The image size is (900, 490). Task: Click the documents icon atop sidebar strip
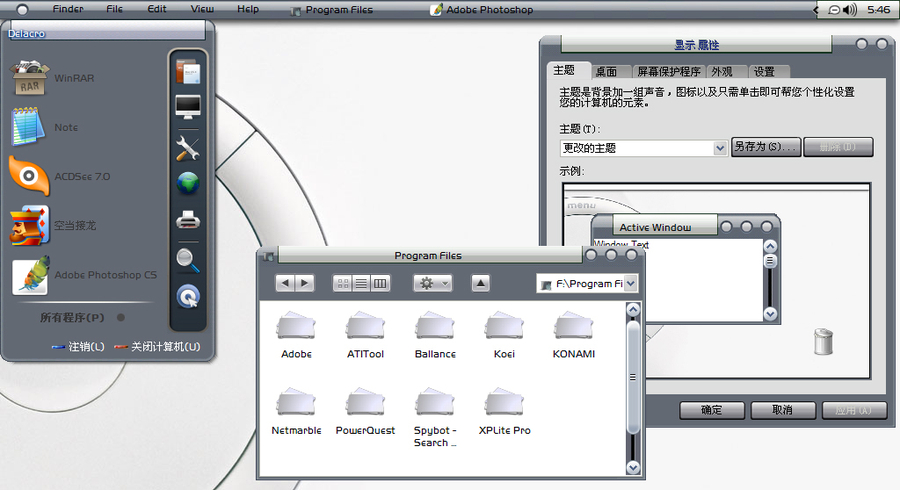pyautogui.click(x=188, y=72)
